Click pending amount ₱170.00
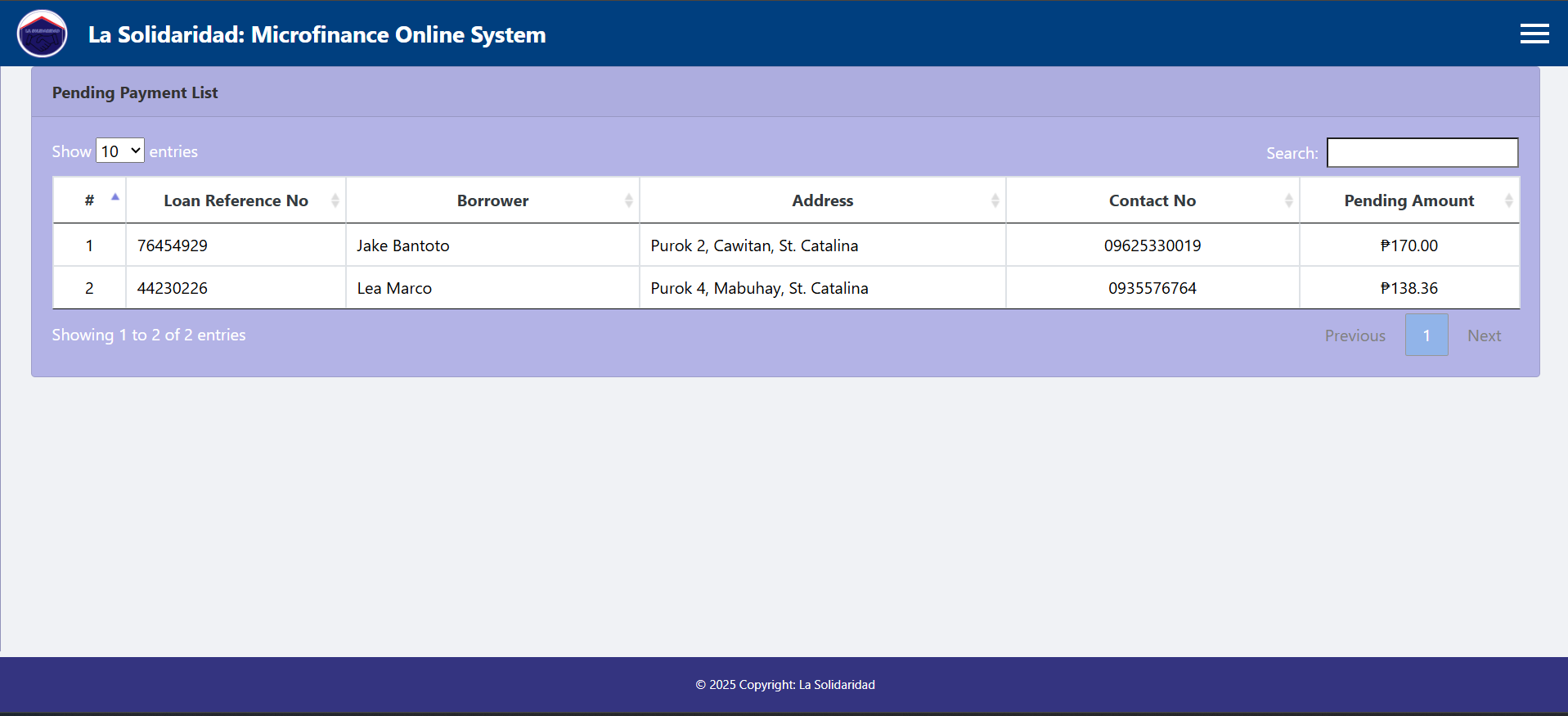This screenshot has height=716, width=1568. (1409, 245)
